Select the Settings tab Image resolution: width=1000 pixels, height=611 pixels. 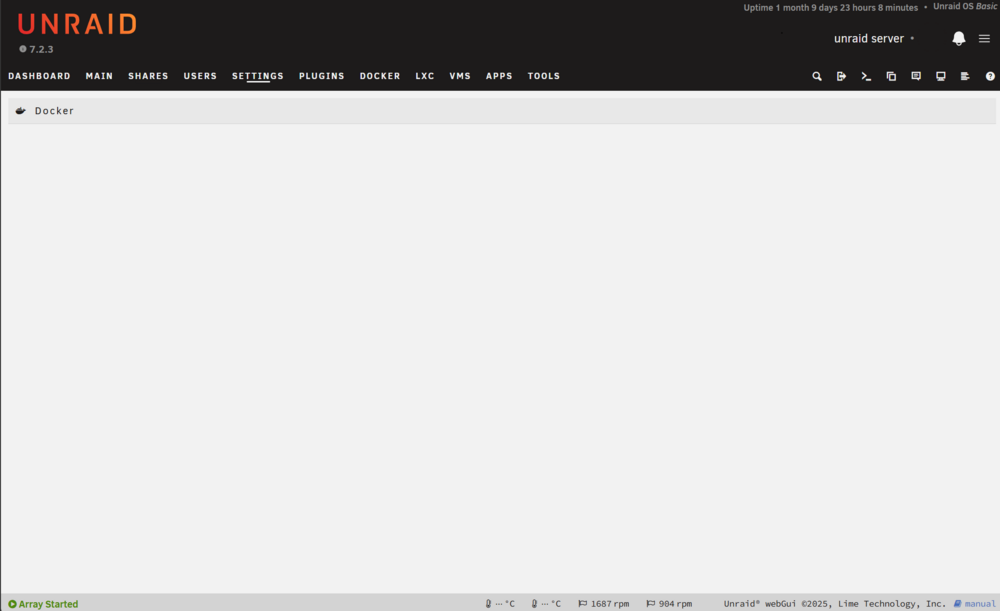point(258,76)
